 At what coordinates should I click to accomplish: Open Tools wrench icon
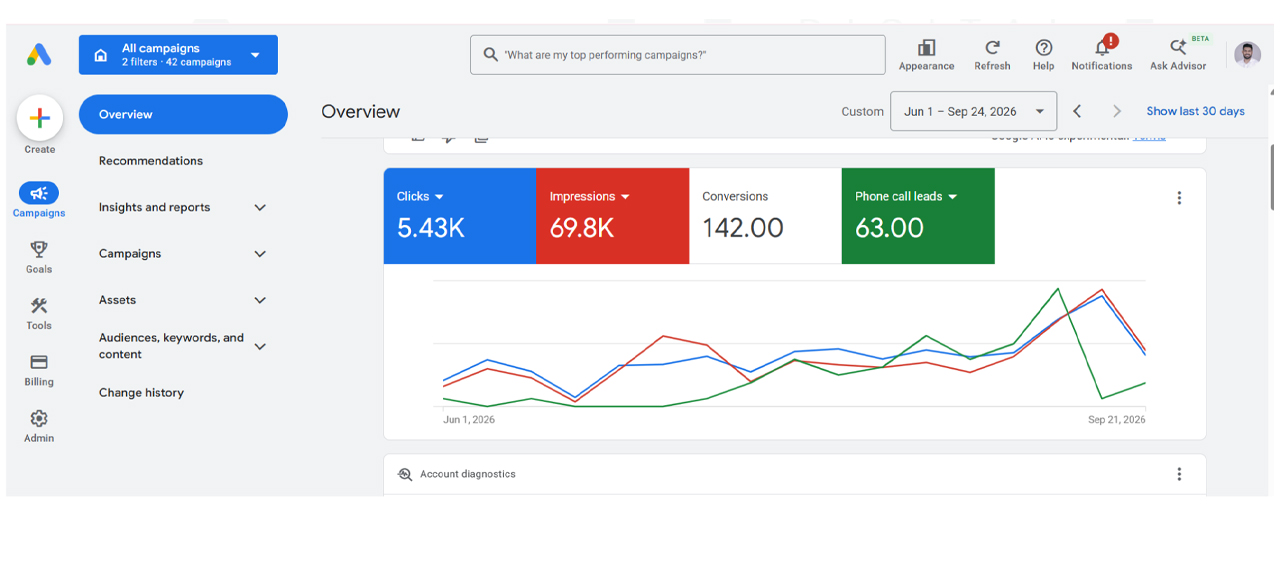point(39,305)
